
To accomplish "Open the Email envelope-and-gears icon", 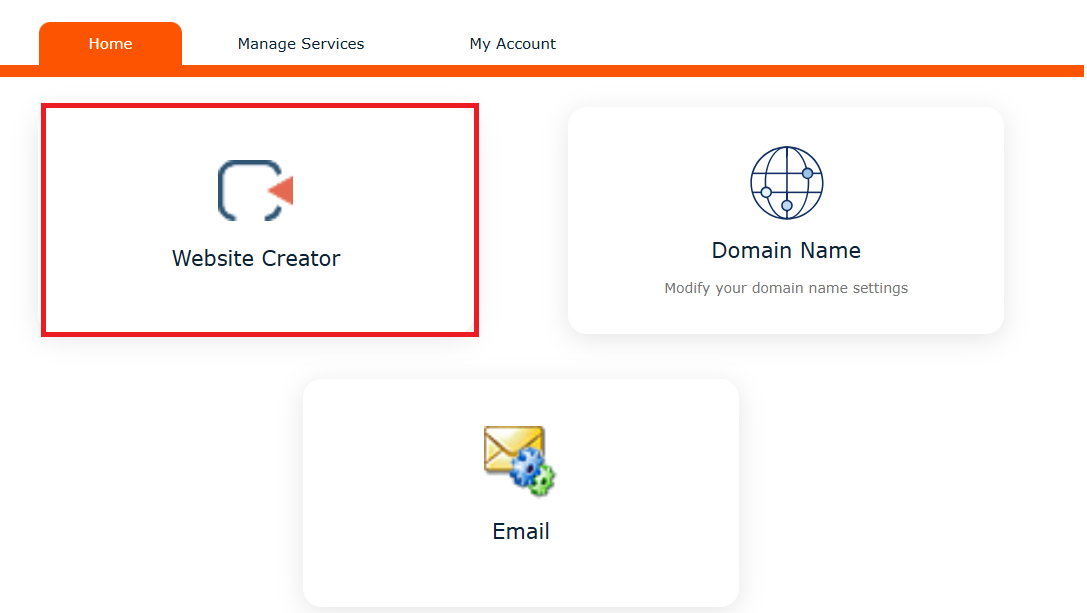I will [x=519, y=460].
